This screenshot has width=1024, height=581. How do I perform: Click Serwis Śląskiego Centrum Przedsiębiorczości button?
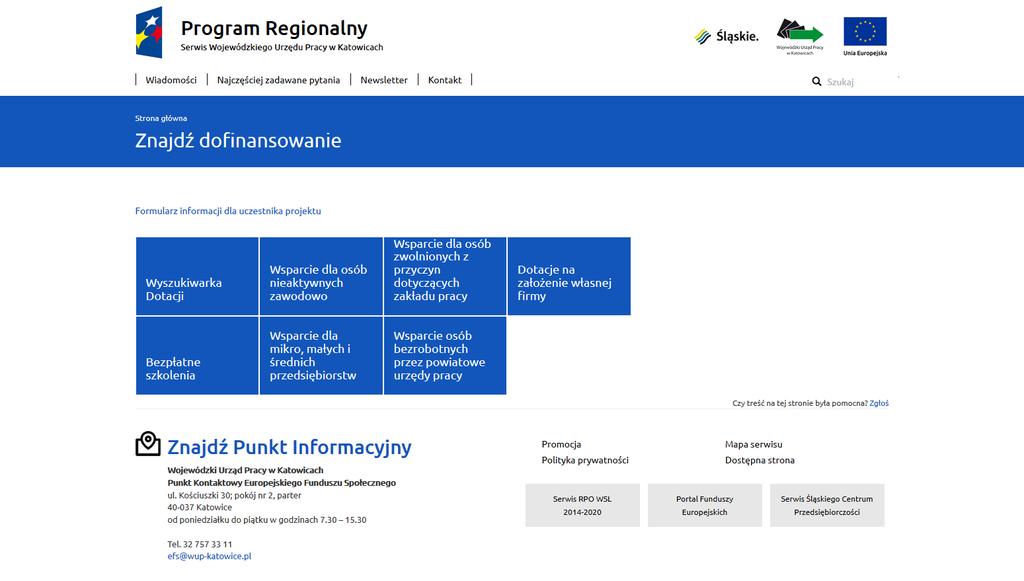(827, 505)
